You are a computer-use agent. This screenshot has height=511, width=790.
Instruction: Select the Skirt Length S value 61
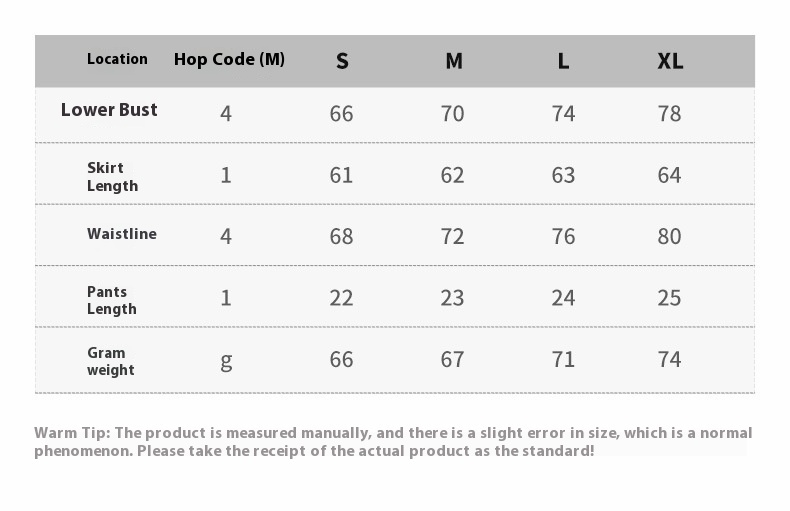pyautogui.click(x=341, y=175)
